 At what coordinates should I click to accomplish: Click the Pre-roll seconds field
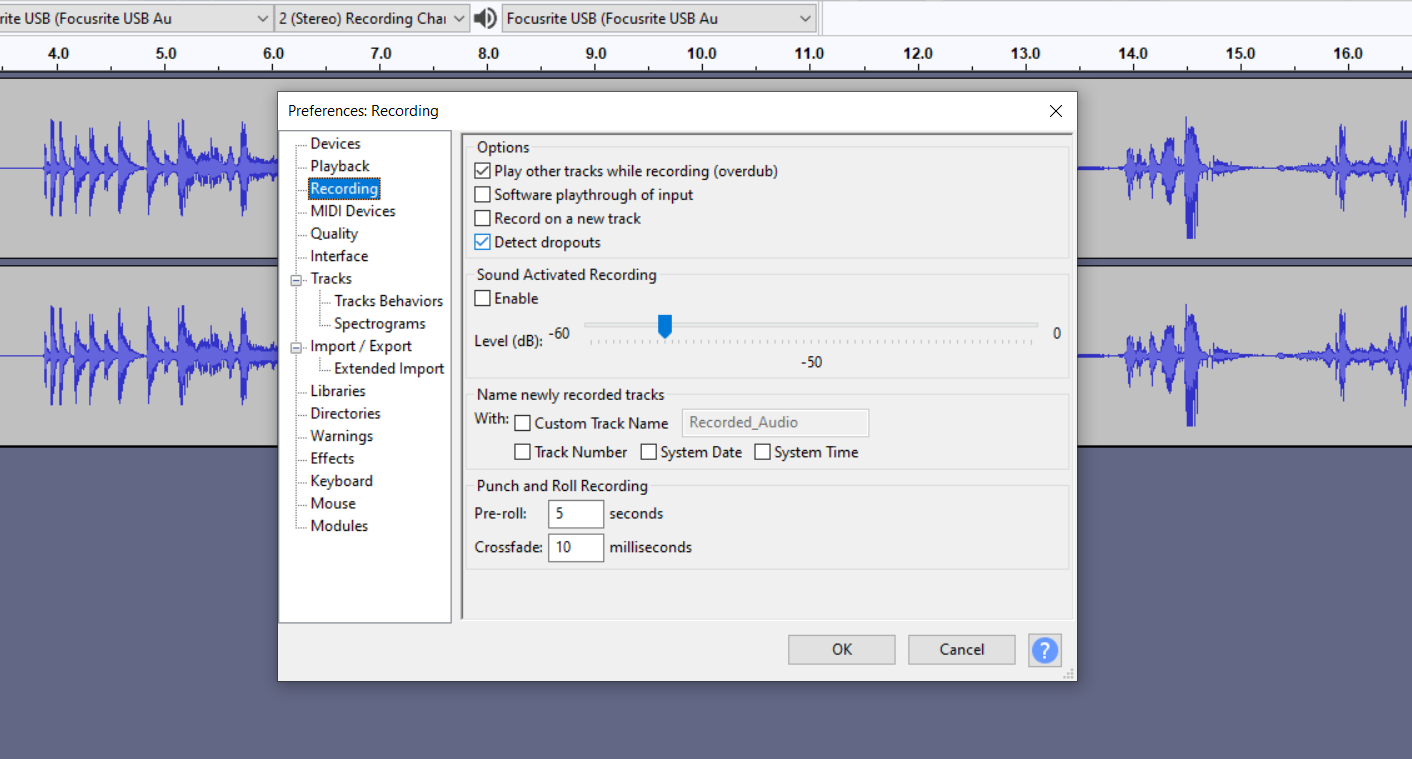pyautogui.click(x=576, y=514)
